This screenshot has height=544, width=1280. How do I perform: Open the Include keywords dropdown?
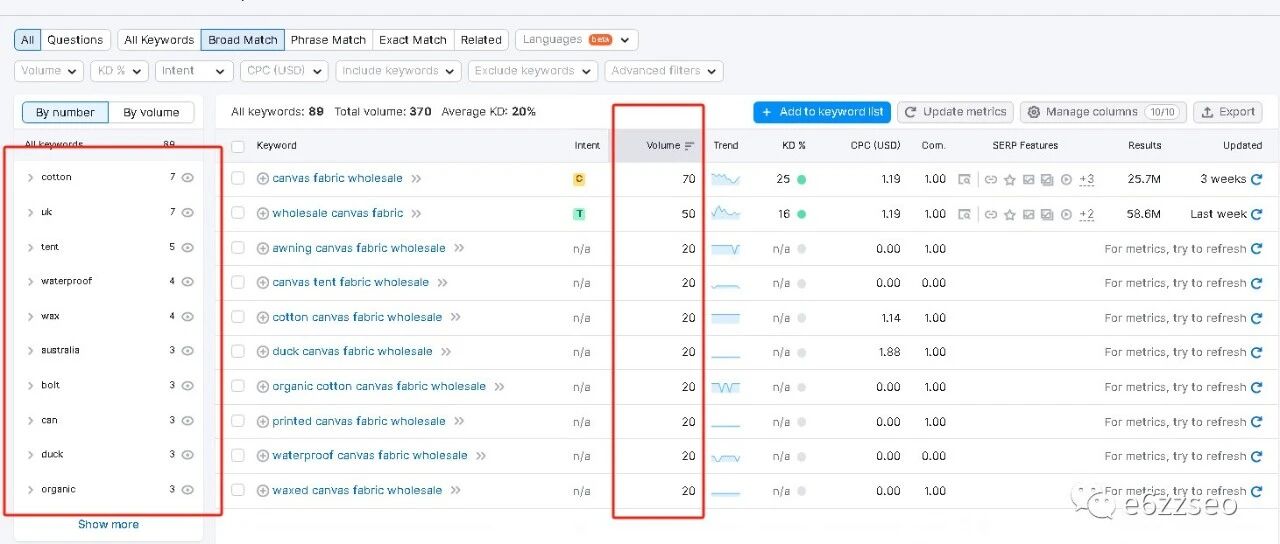click(x=398, y=71)
